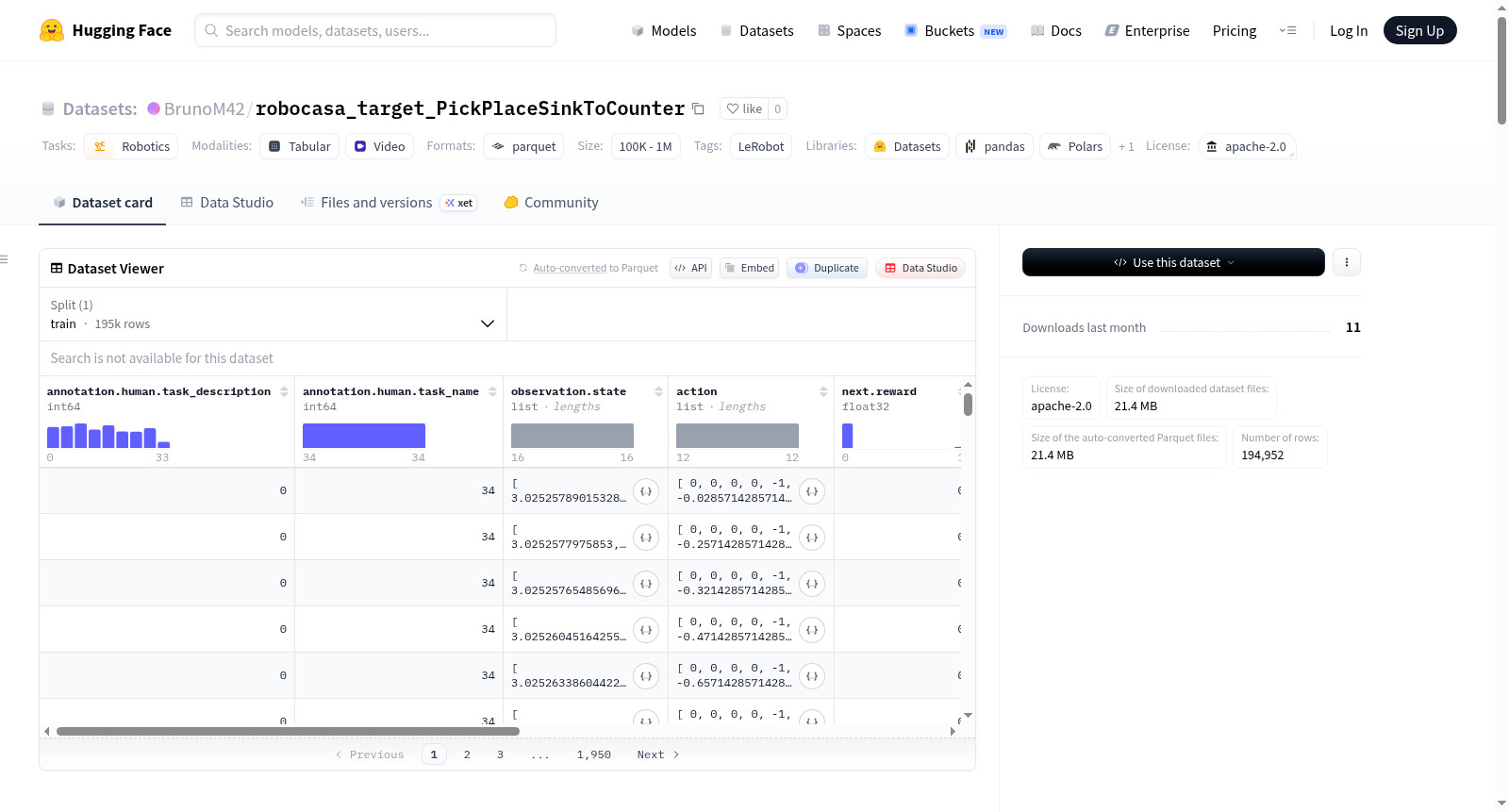This screenshot has height=812, width=1509.
Task: Open the train split dropdown
Action: pyautogui.click(x=274, y=314)
